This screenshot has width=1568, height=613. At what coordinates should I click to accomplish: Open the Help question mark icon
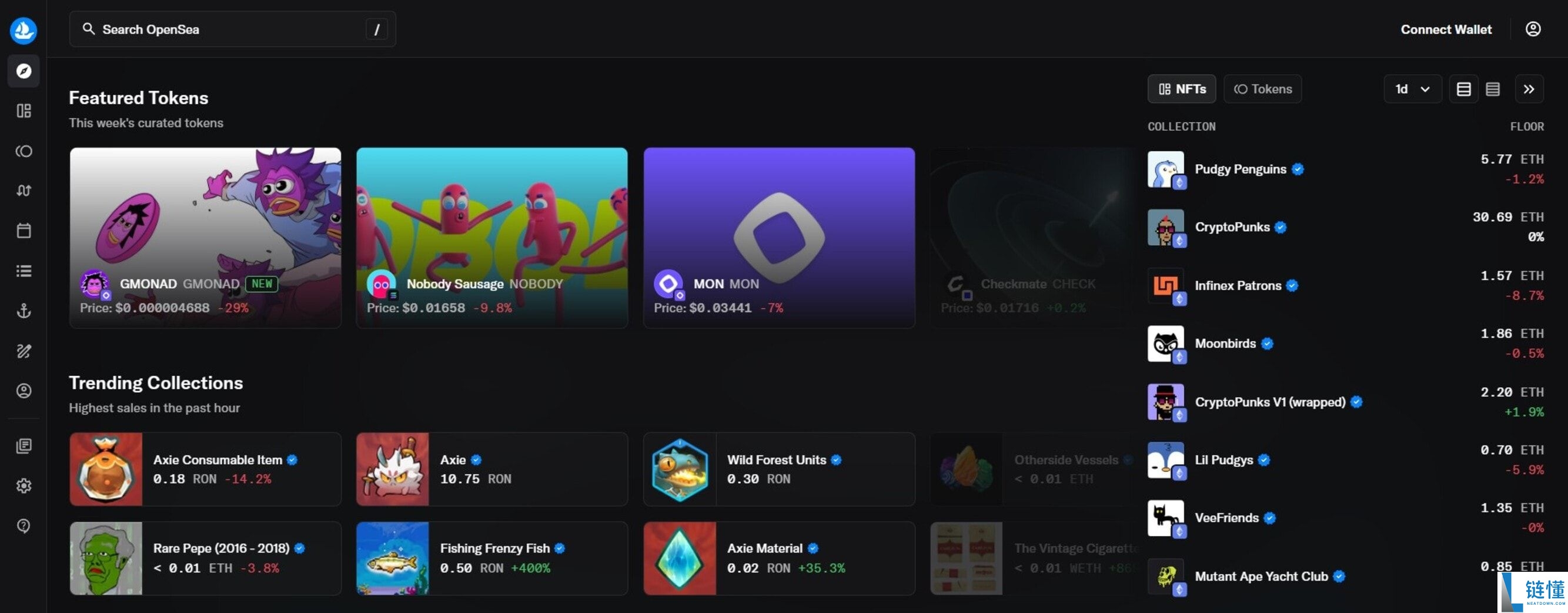tap(24, 526)
